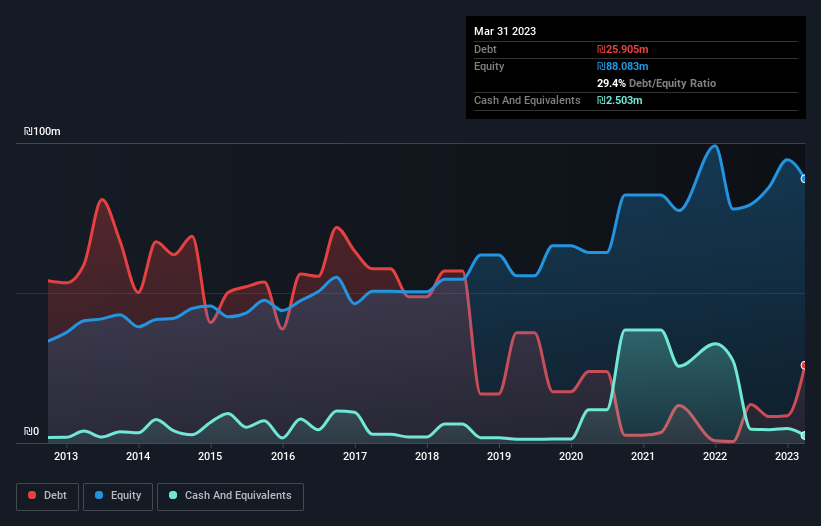Click the 2019 x-axis label
The image size is (821, 526).
499,456
